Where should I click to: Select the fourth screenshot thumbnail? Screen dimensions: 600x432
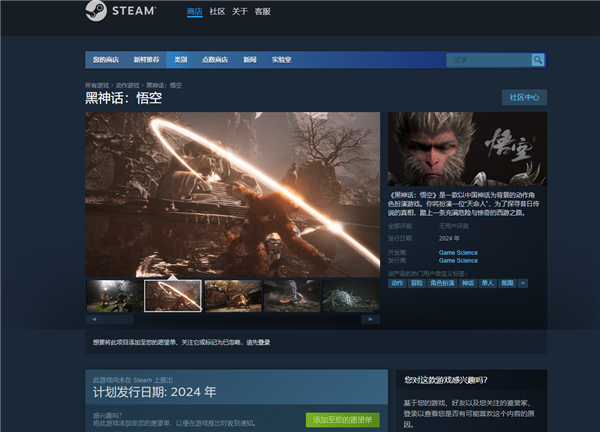292,296
